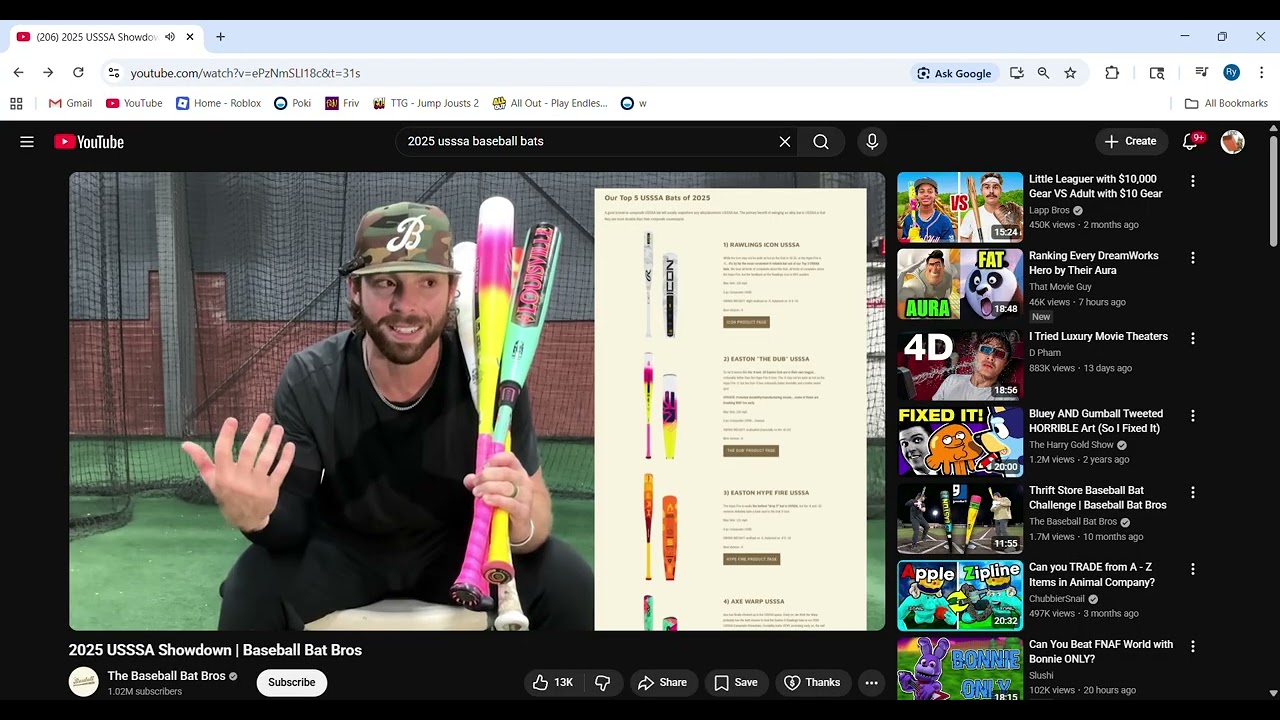Clear the search box with the X
Viewport: 1280px width, 720px height.
(x=785, y=142)
